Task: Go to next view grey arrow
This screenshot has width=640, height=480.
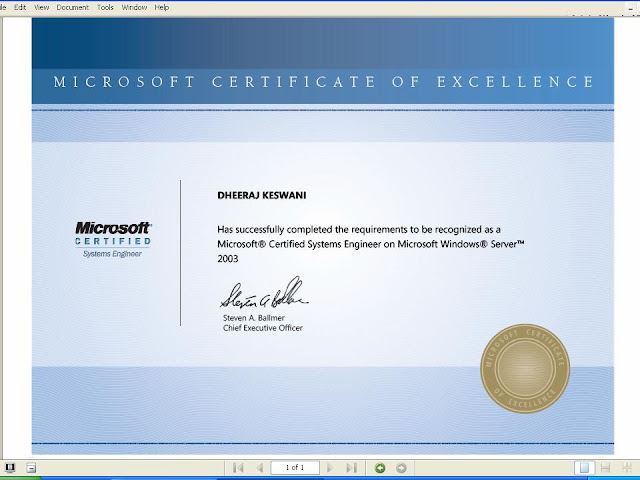Action: pos(401,468)
